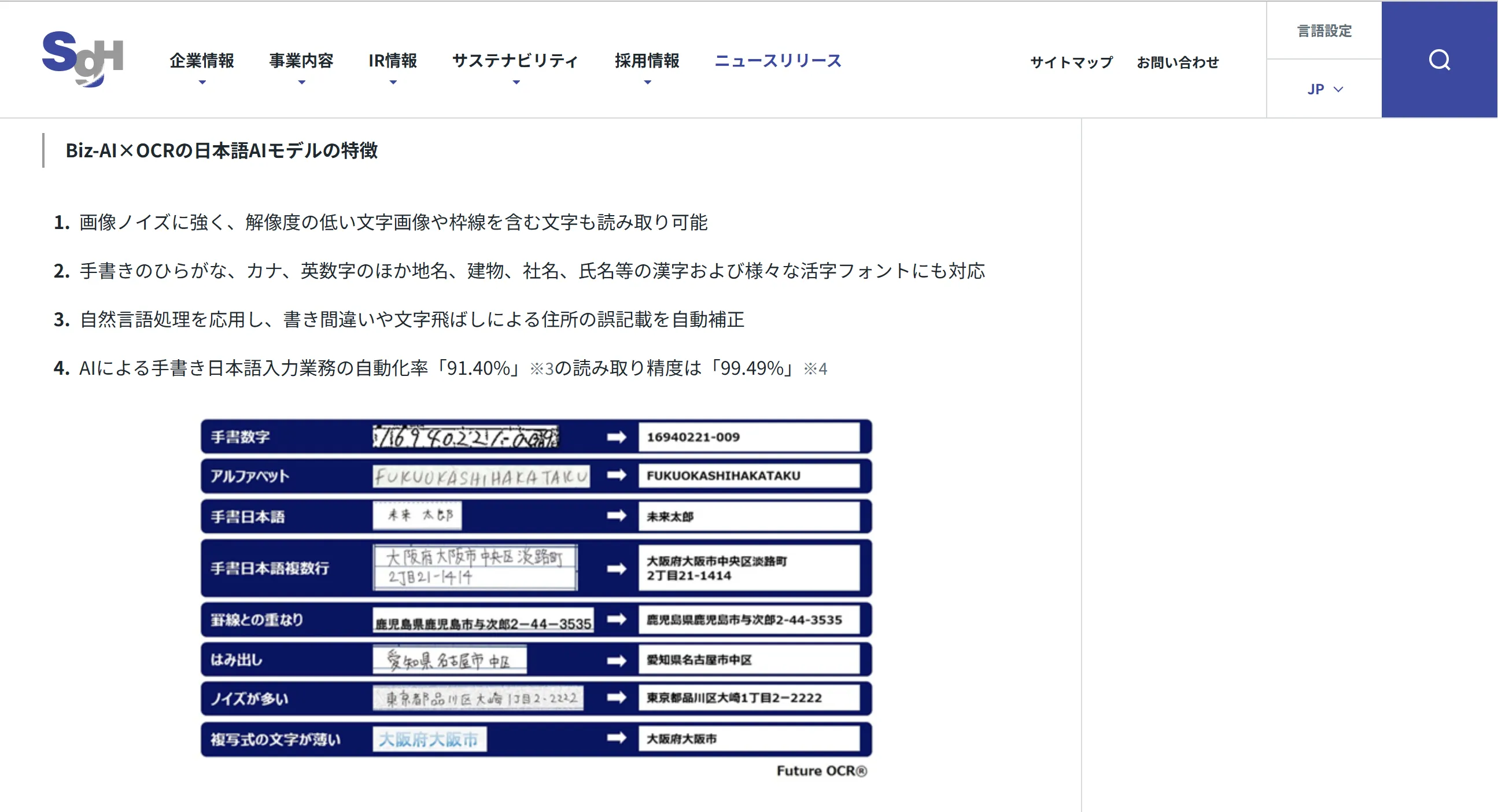
Task: Open the お問い合わせ link
Action: pyautogui.click(x=1178, y=62)
